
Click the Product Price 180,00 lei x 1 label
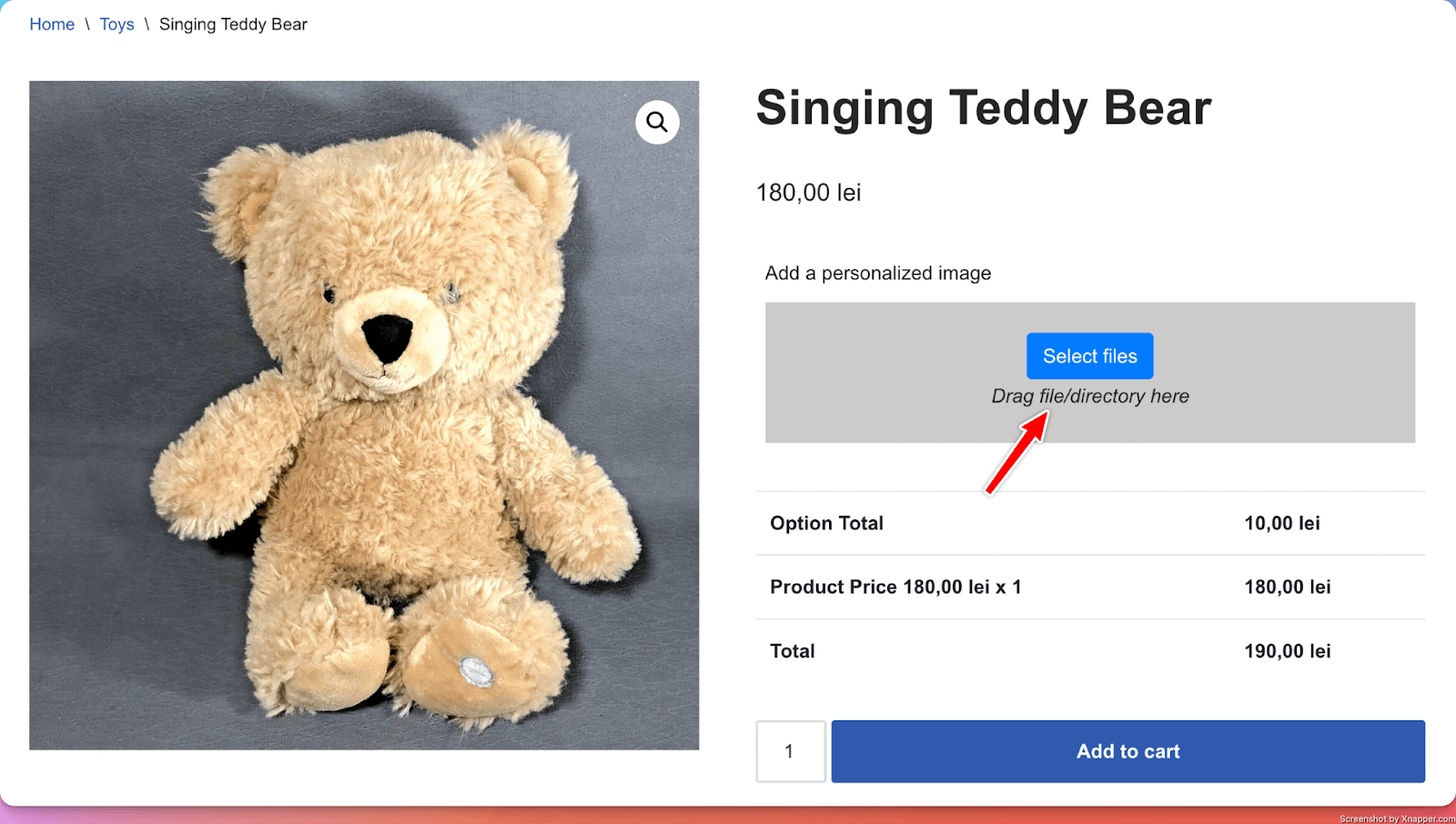pos(895,588)
